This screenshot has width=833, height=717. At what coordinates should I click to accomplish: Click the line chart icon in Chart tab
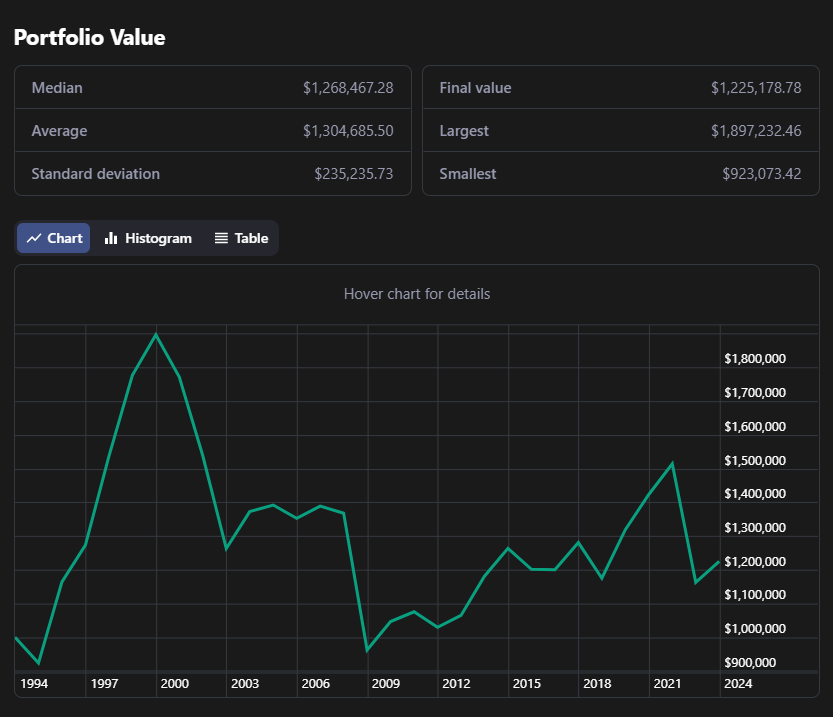coord(34,238)
